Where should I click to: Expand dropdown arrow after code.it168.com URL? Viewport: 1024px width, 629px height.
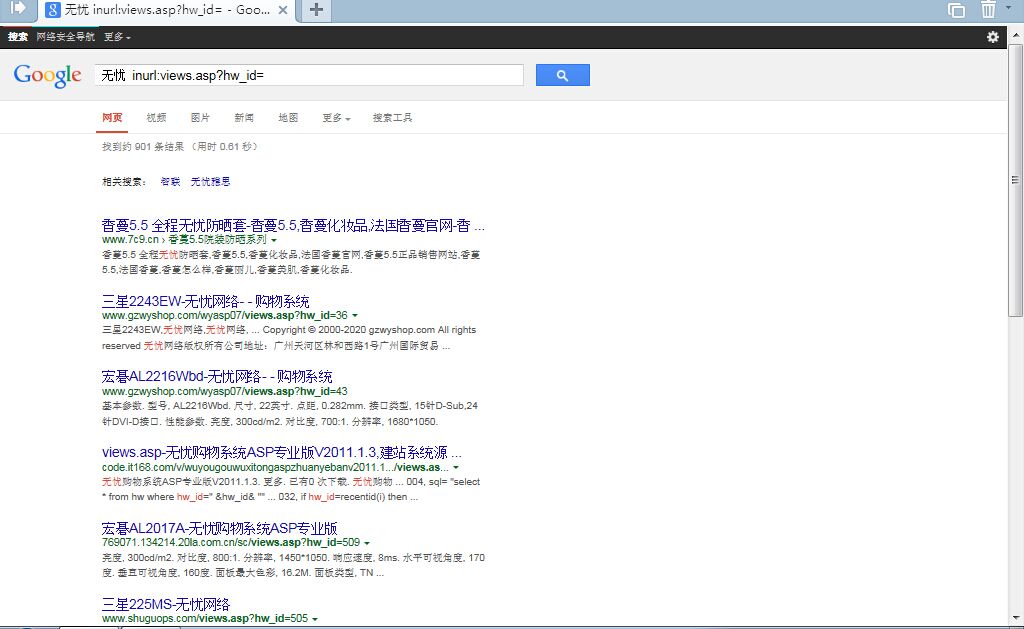point(456,468)
